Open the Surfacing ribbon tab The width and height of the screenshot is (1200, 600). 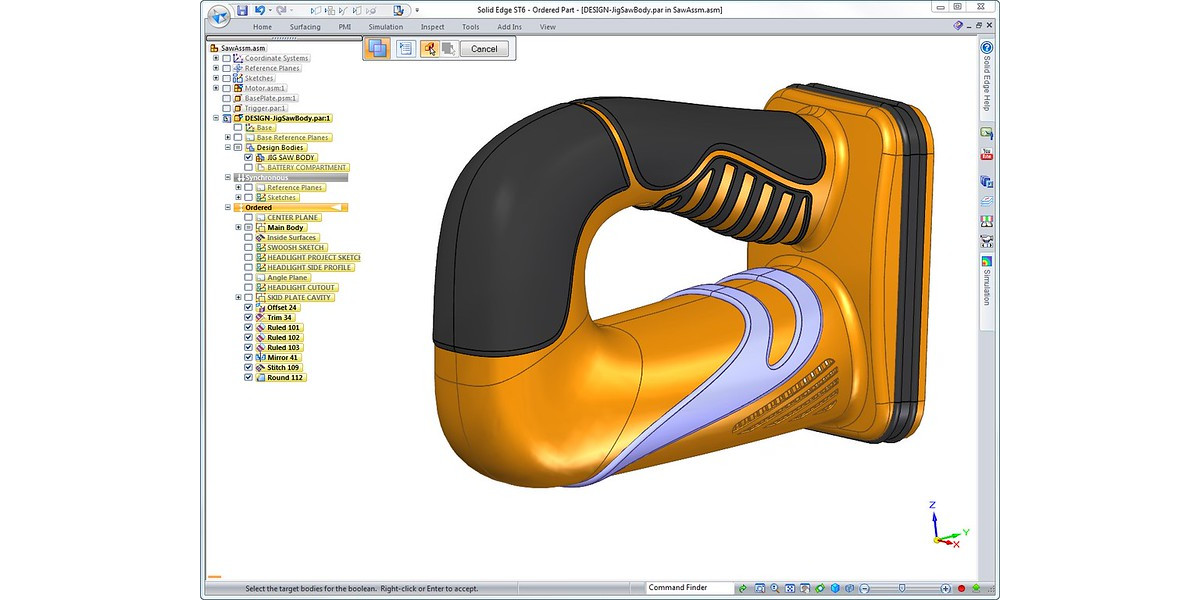click(x=305, y=27)
